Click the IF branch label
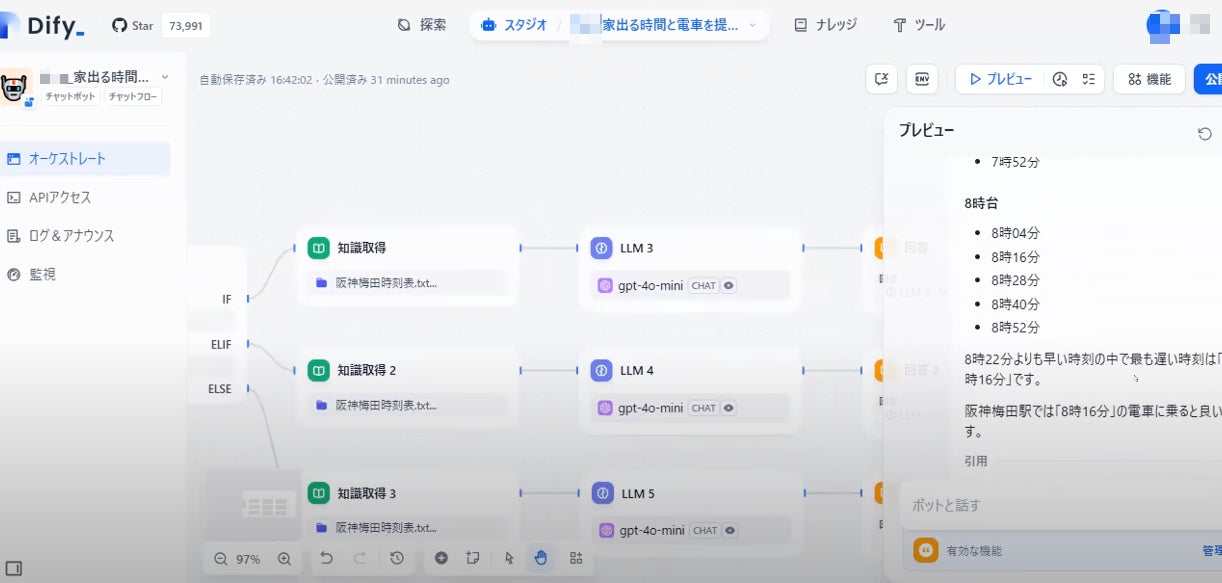The width and height of the screenshot is (1222, 583). [x=227, y=299]
